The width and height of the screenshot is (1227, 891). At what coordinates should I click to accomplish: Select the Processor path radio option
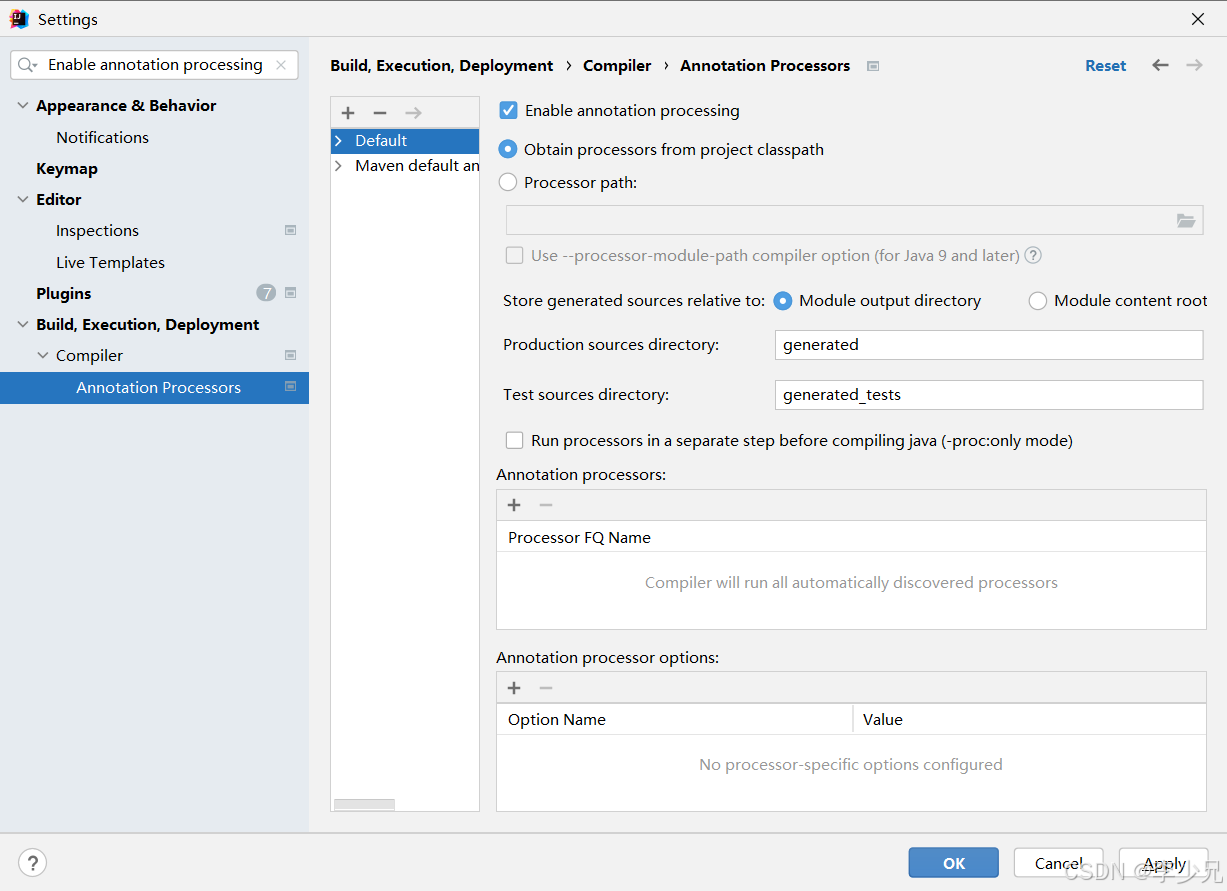(508, 183)
